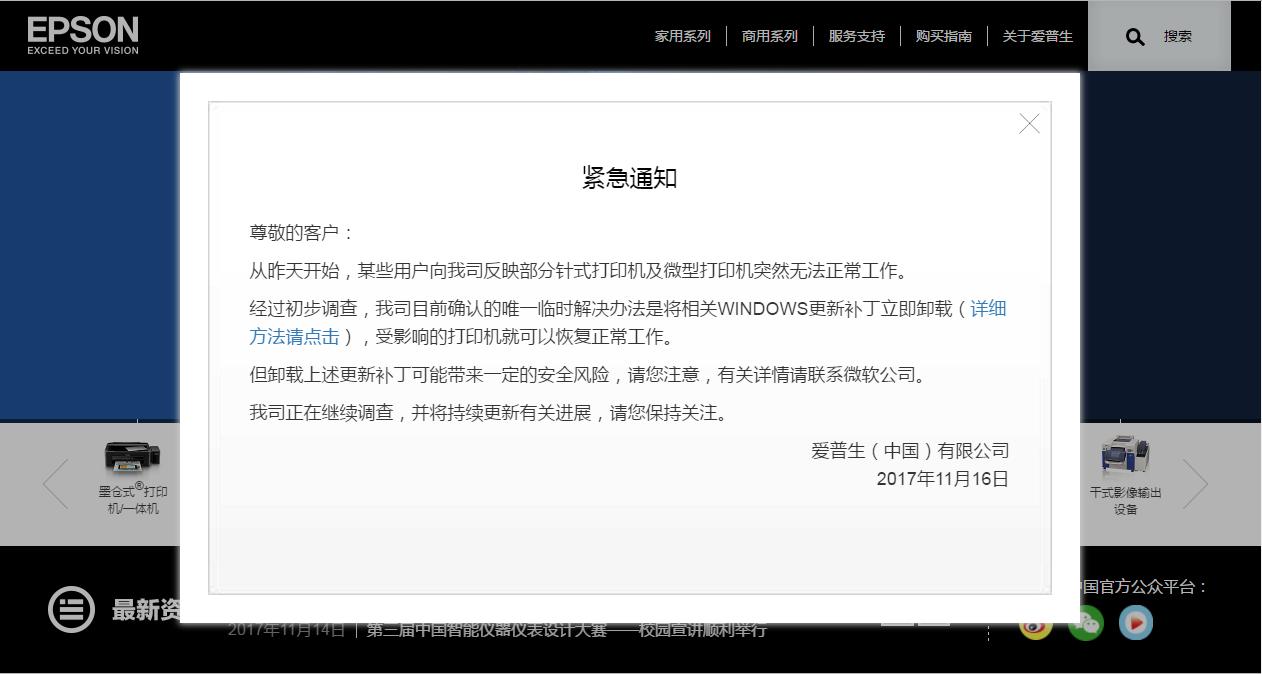The image size is (1262, 674).
Task: Open the 家用系列 navigation menu
Action: click(682, 36)
